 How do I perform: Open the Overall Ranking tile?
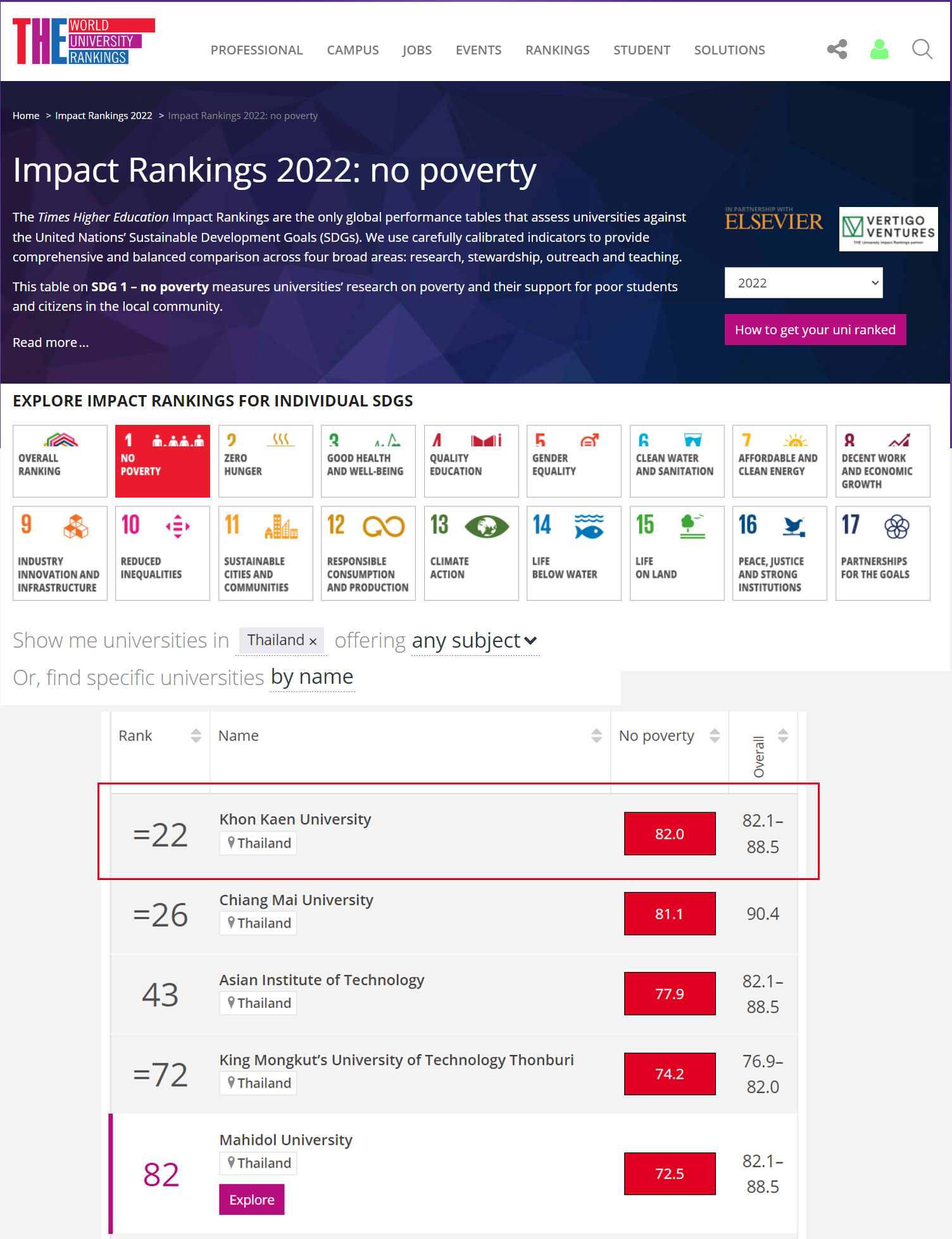(x=59, y=461)
